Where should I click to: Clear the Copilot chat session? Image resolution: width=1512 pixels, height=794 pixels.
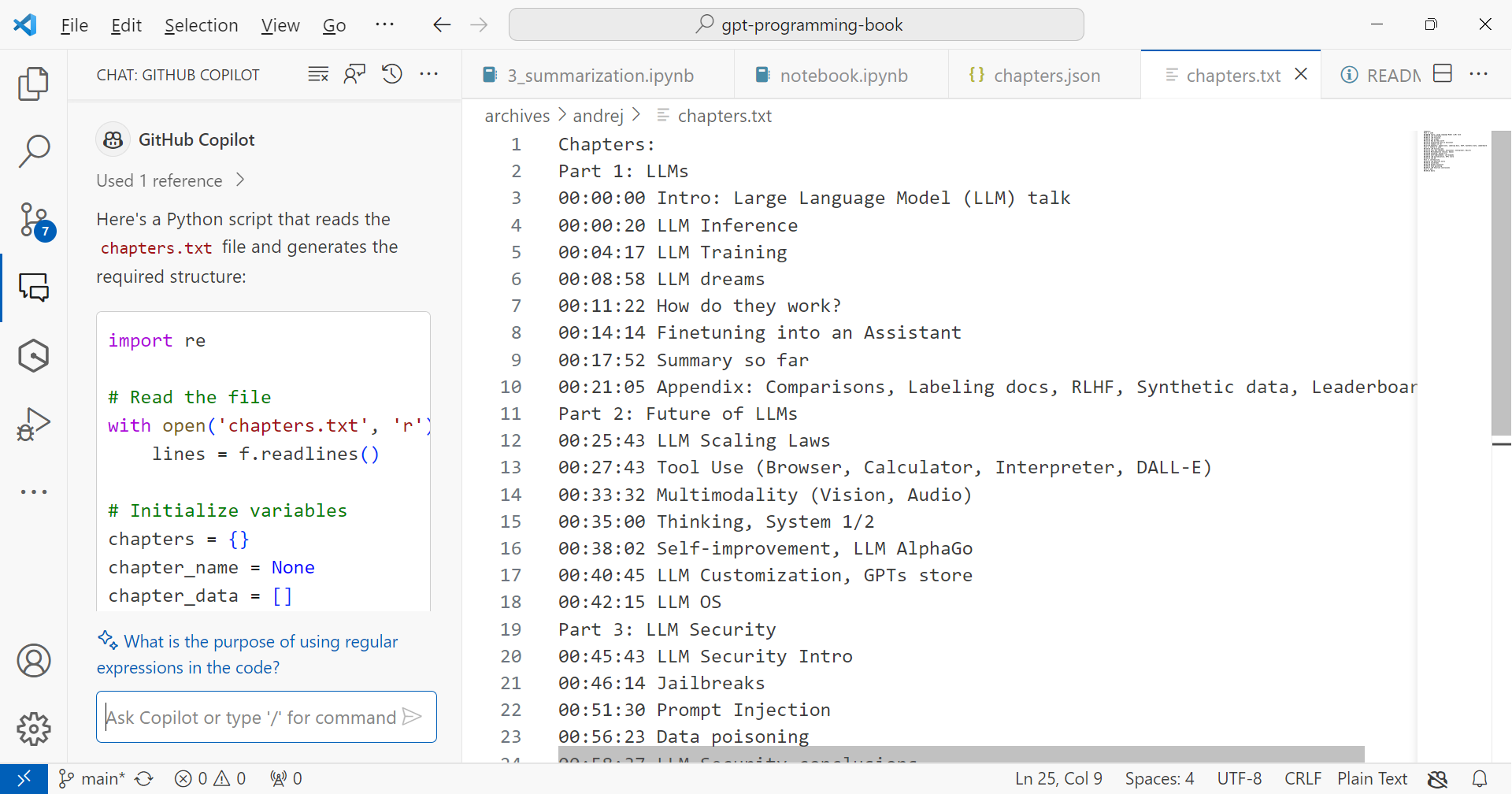point(318,74)
